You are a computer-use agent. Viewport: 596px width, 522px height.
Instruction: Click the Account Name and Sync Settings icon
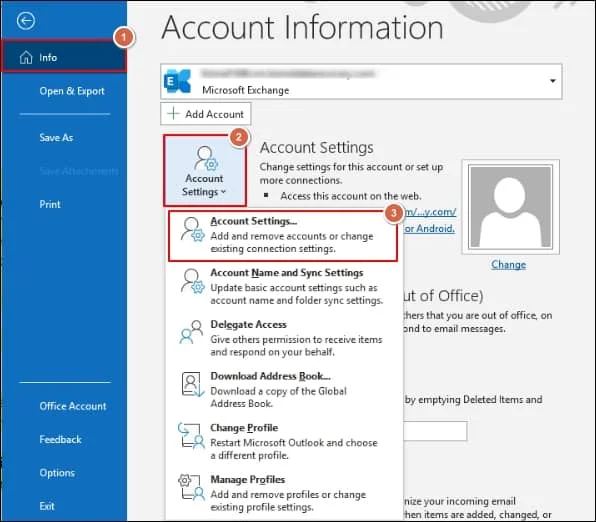coord(192,281)
